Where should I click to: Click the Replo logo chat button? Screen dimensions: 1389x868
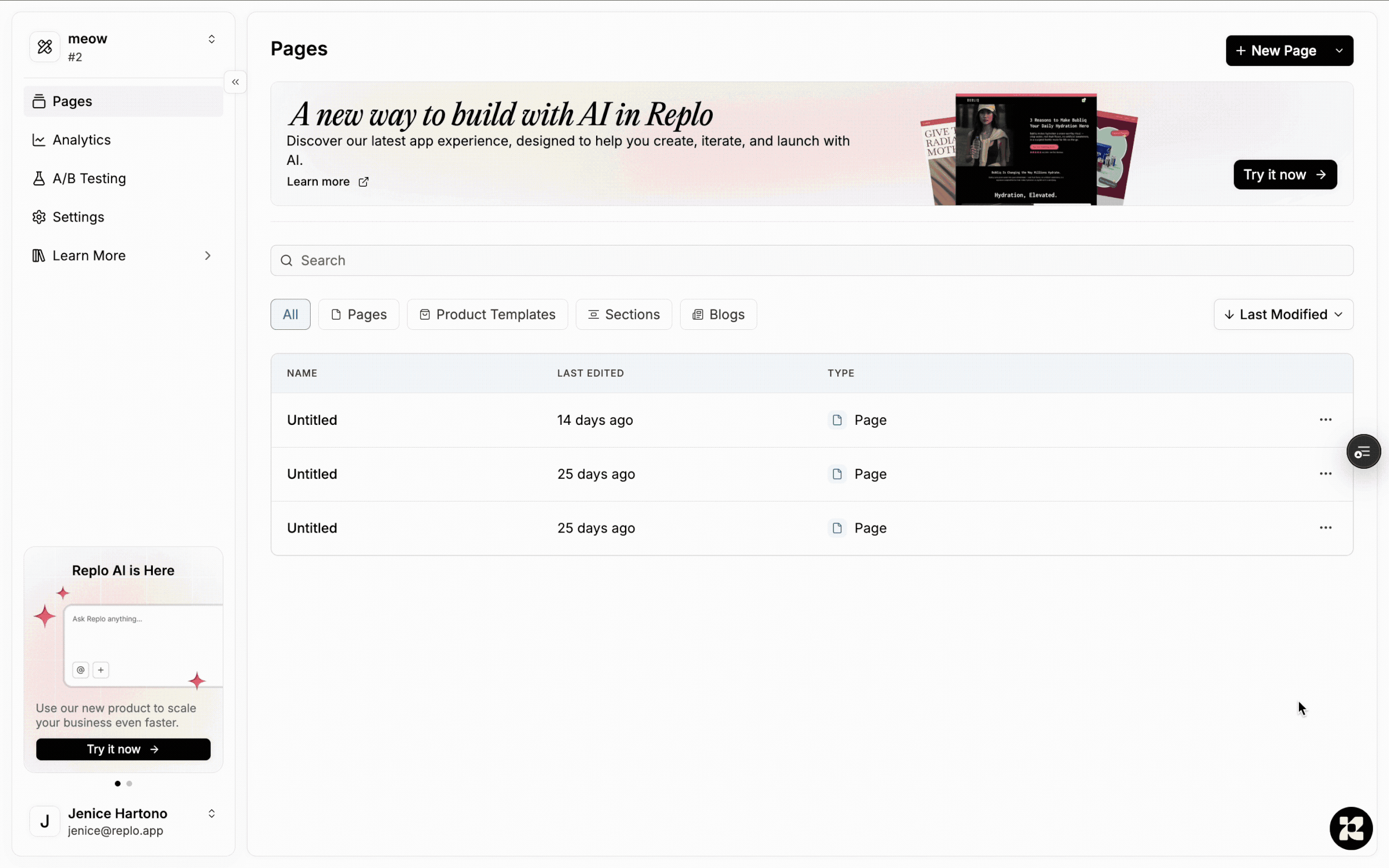(1350, 828)
